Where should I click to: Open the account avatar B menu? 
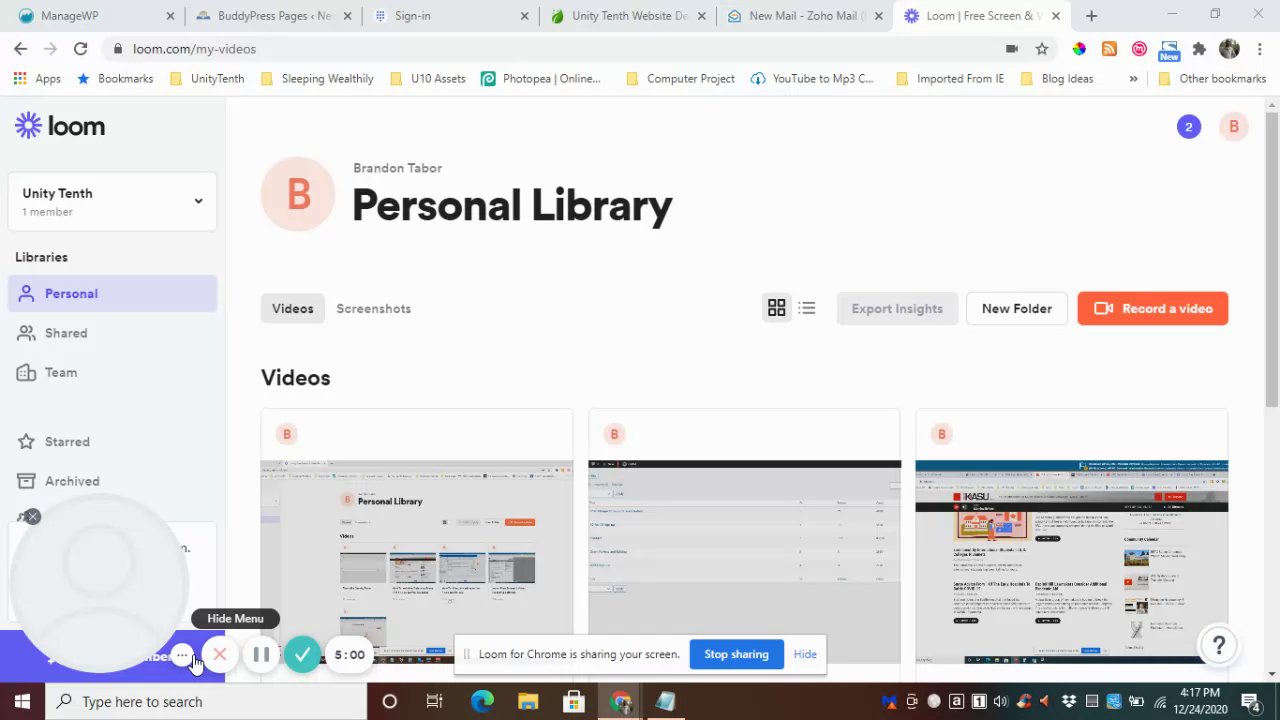click(1233, 127)
